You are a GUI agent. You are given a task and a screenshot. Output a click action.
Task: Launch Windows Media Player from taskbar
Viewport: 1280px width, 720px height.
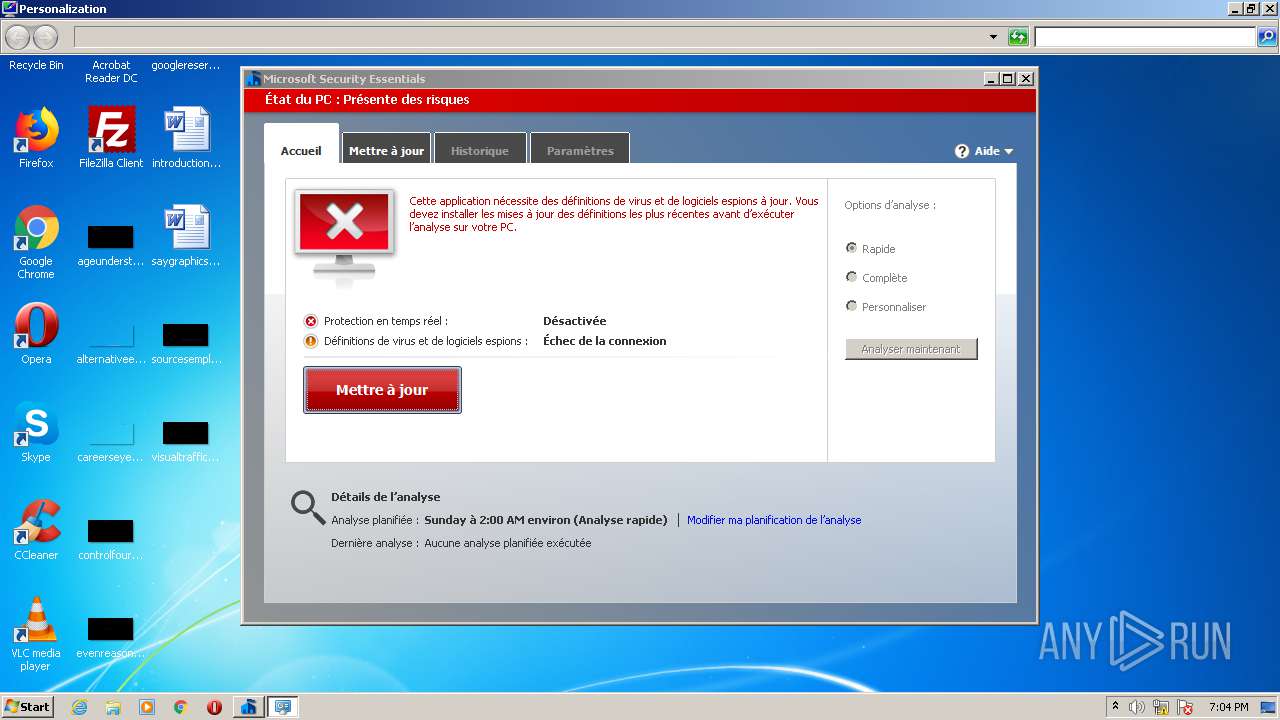pos(147,707)
